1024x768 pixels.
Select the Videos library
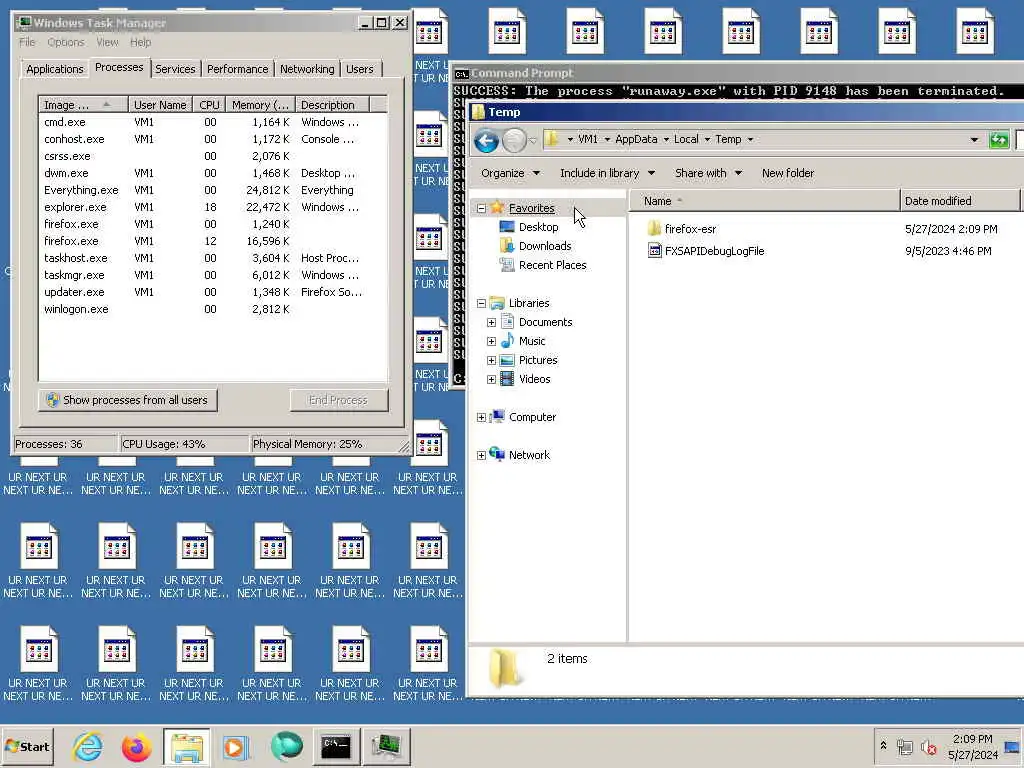pyautogui.click(x=534, y=379)
